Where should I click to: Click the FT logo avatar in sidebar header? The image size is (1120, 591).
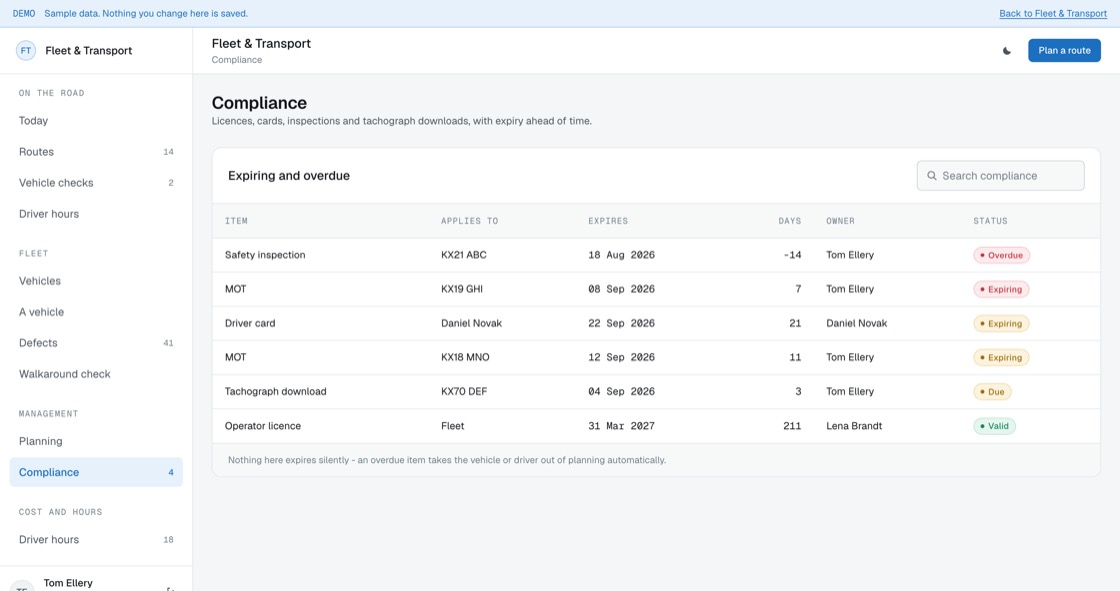tap(26, 51)
